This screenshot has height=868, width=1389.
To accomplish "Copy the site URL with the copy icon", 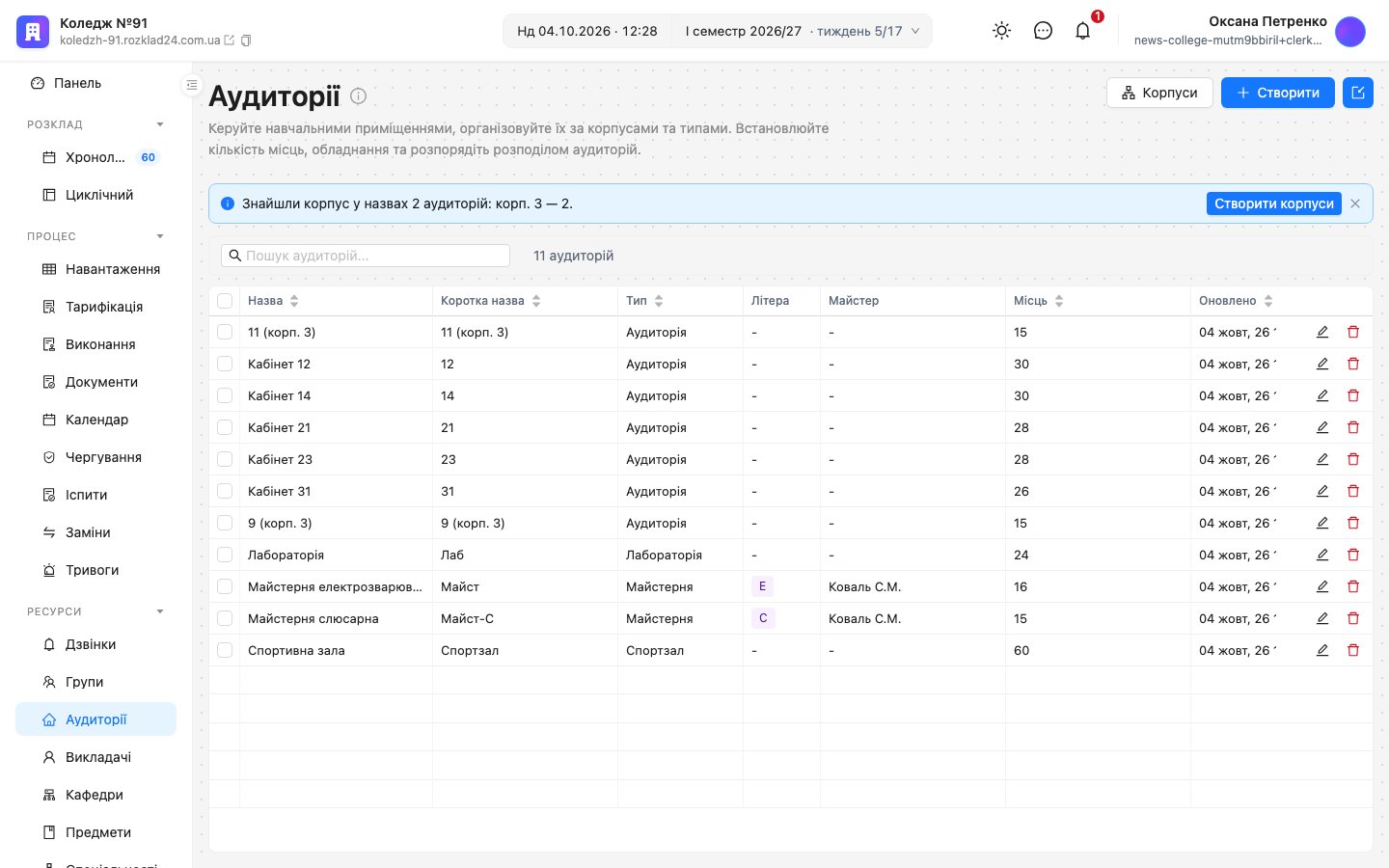I will click(246, 41).
